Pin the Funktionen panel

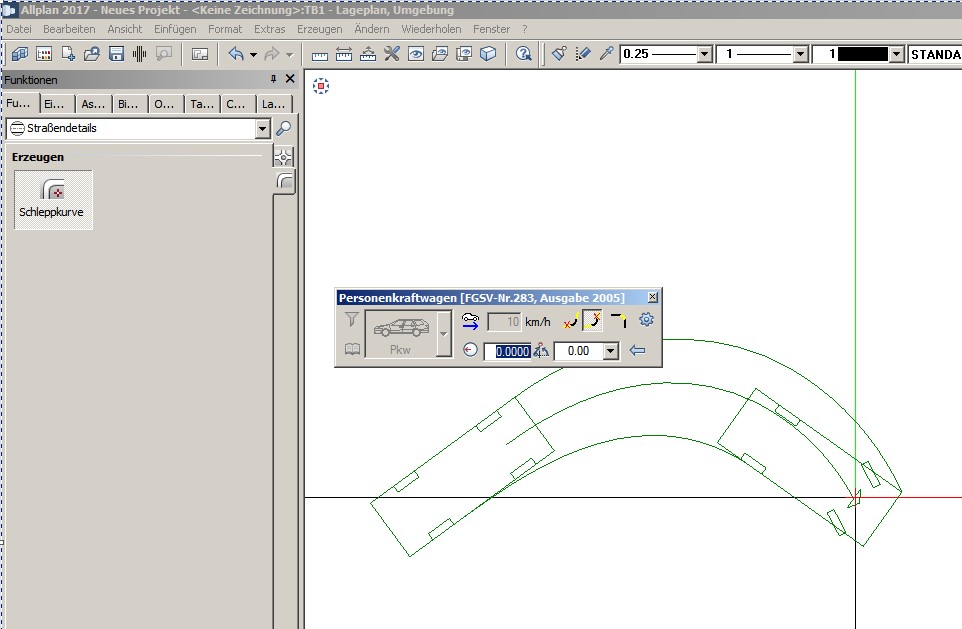coord(273,79)
